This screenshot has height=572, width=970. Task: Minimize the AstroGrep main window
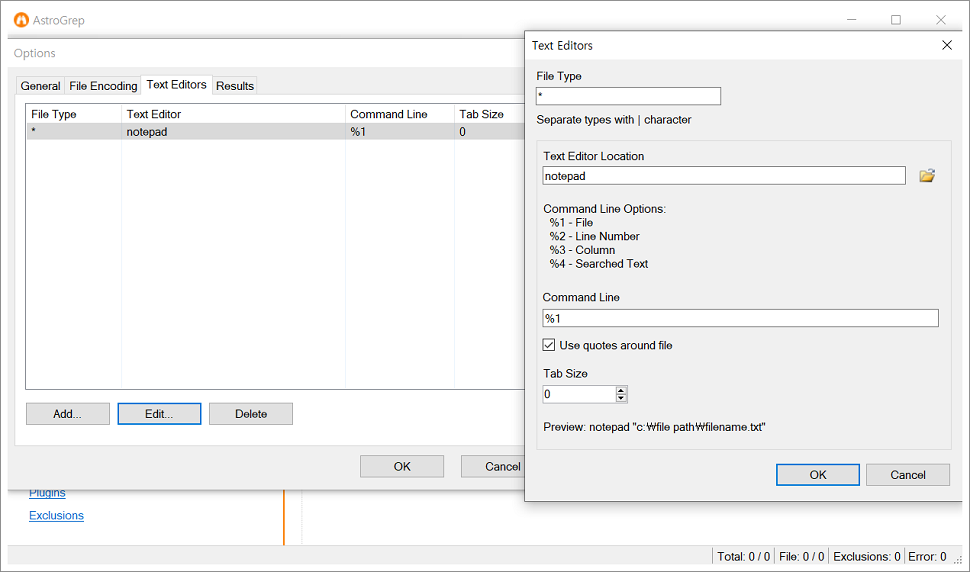pyautogui.click(x=852, y=20)
